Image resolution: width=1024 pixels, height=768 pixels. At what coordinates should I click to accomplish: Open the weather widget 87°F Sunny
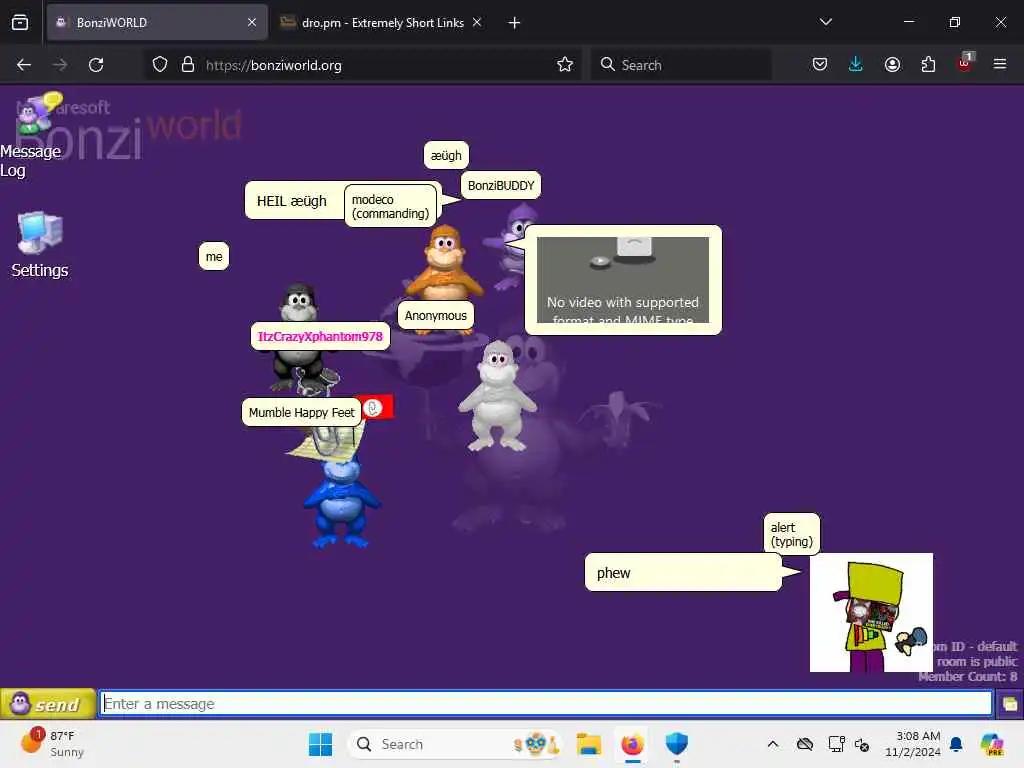[52, 744]
